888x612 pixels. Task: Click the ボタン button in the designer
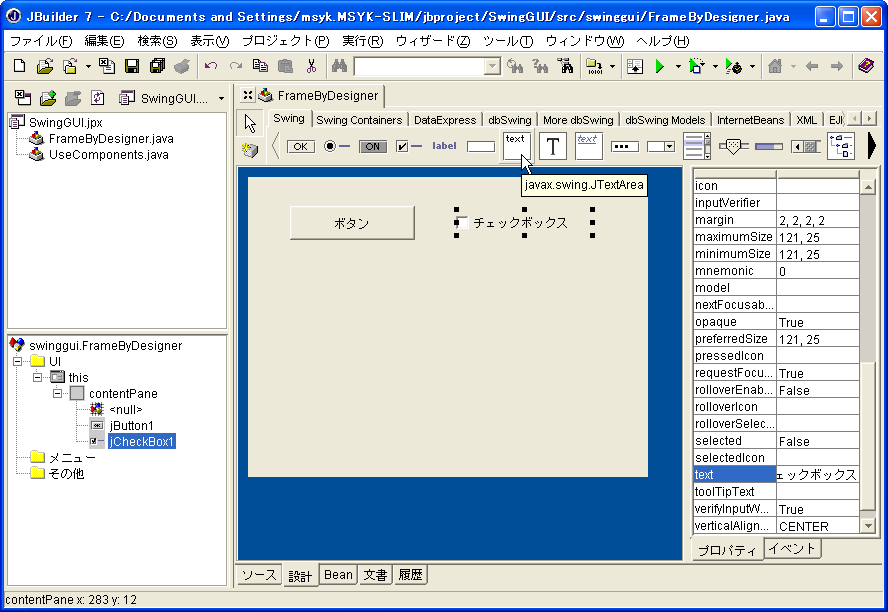click(352, 223)
